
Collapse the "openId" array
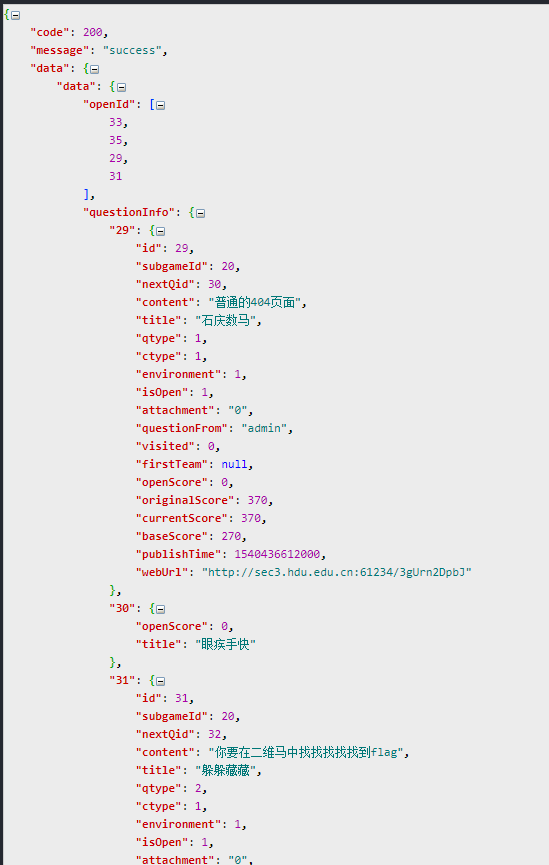pos(161,105)
